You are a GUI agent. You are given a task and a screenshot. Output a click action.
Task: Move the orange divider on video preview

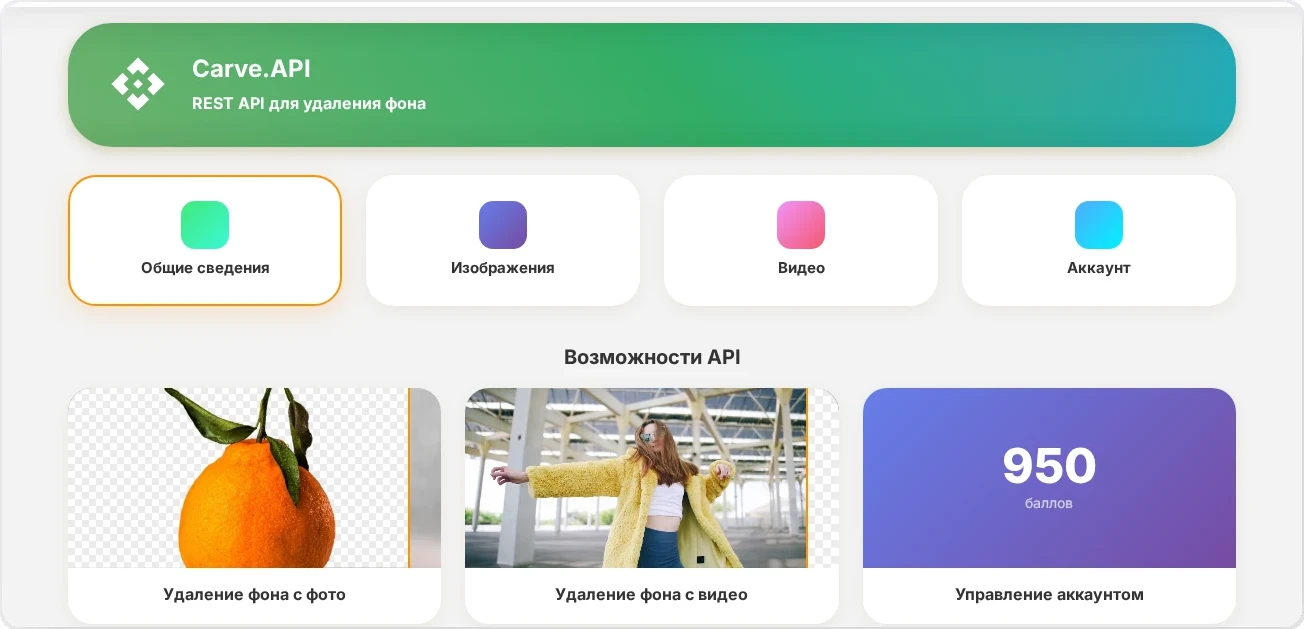(806, 478)
